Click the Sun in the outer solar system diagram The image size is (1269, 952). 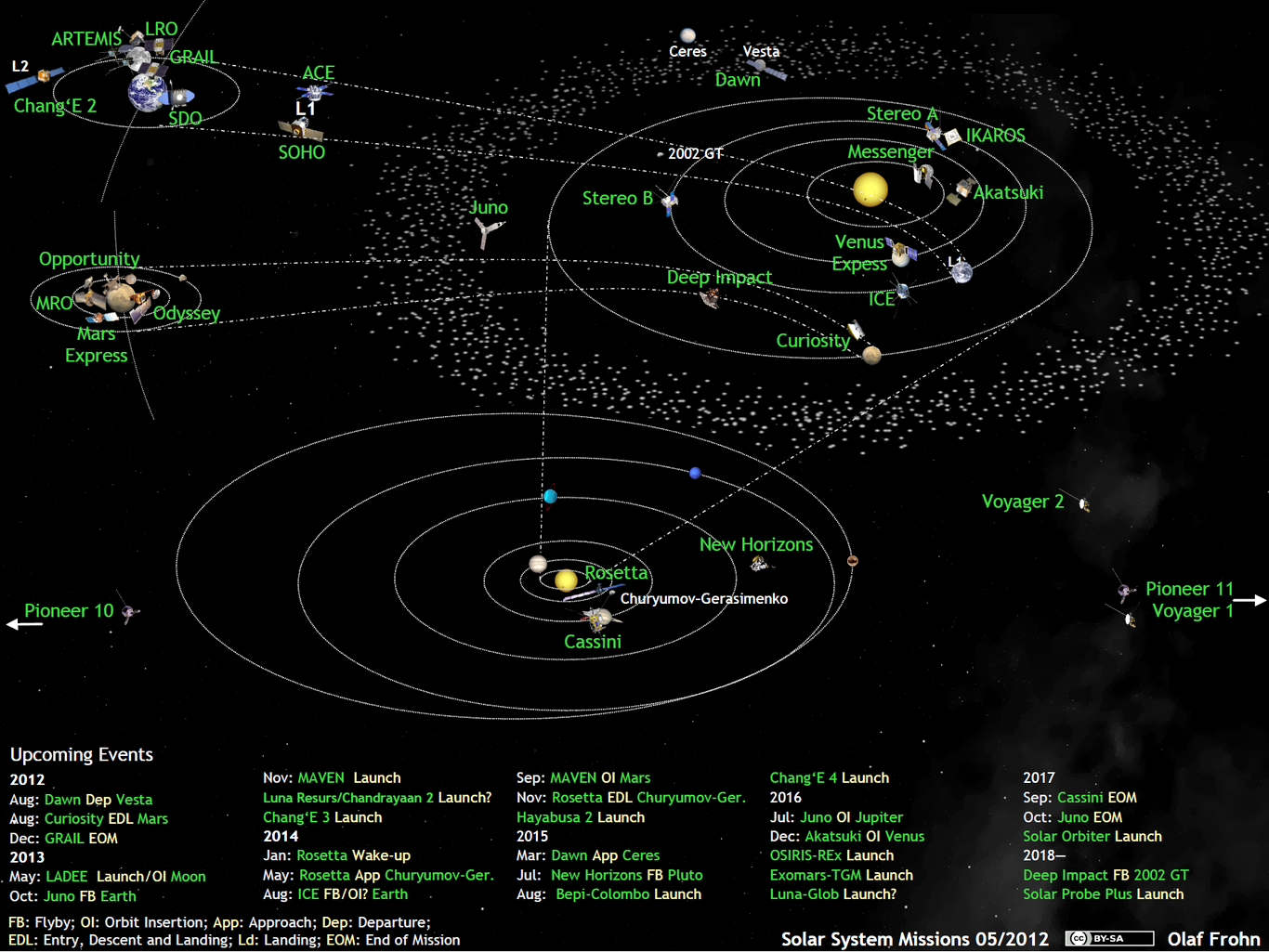pos(566,580)
